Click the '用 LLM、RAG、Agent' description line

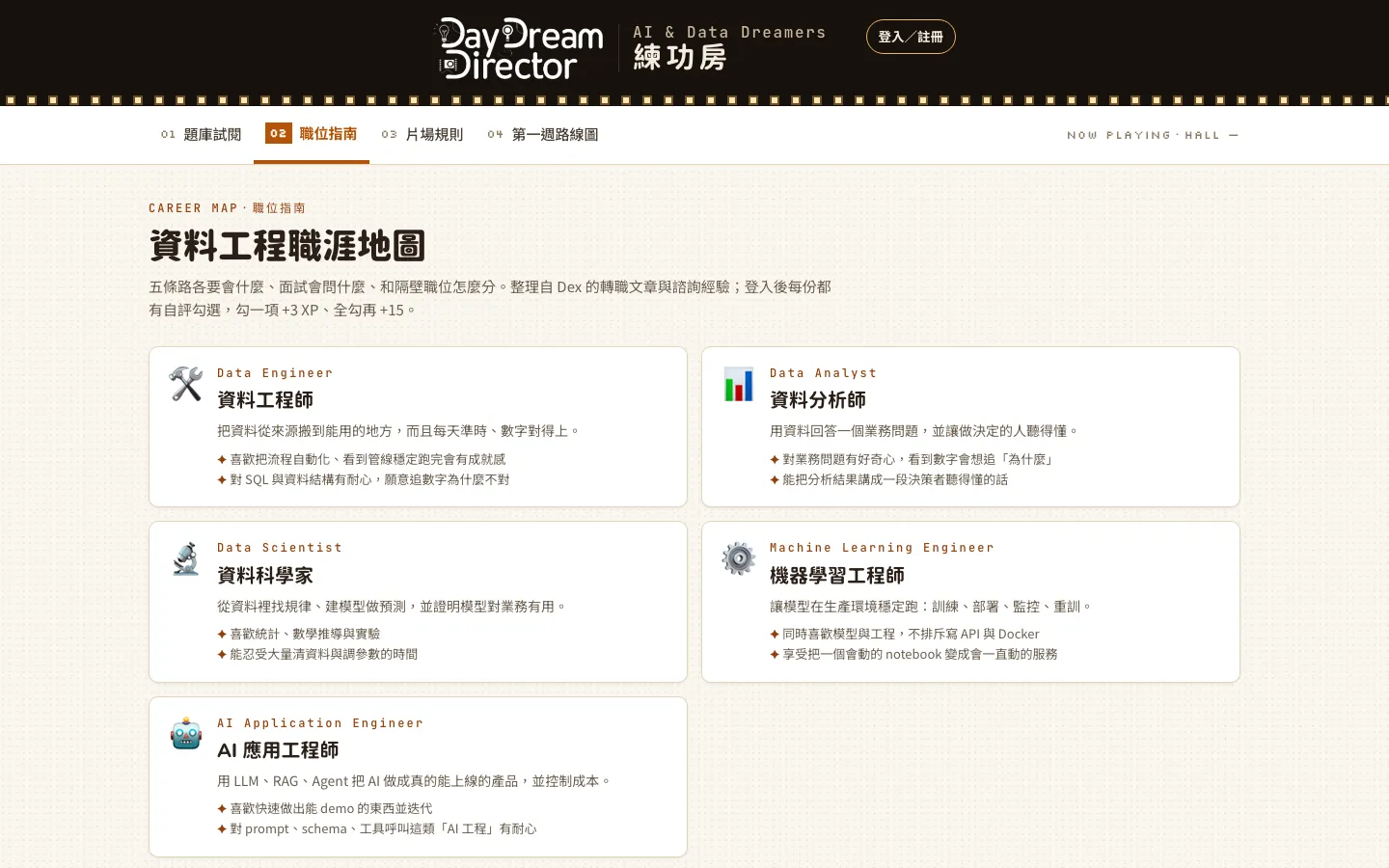414,781
